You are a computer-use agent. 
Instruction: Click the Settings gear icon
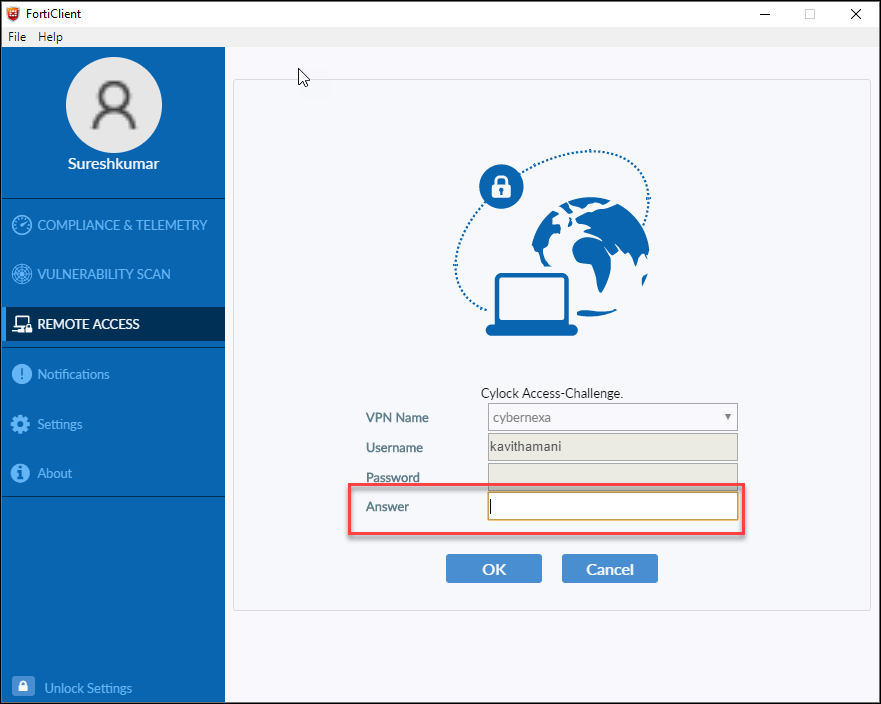tap(21, 424)
